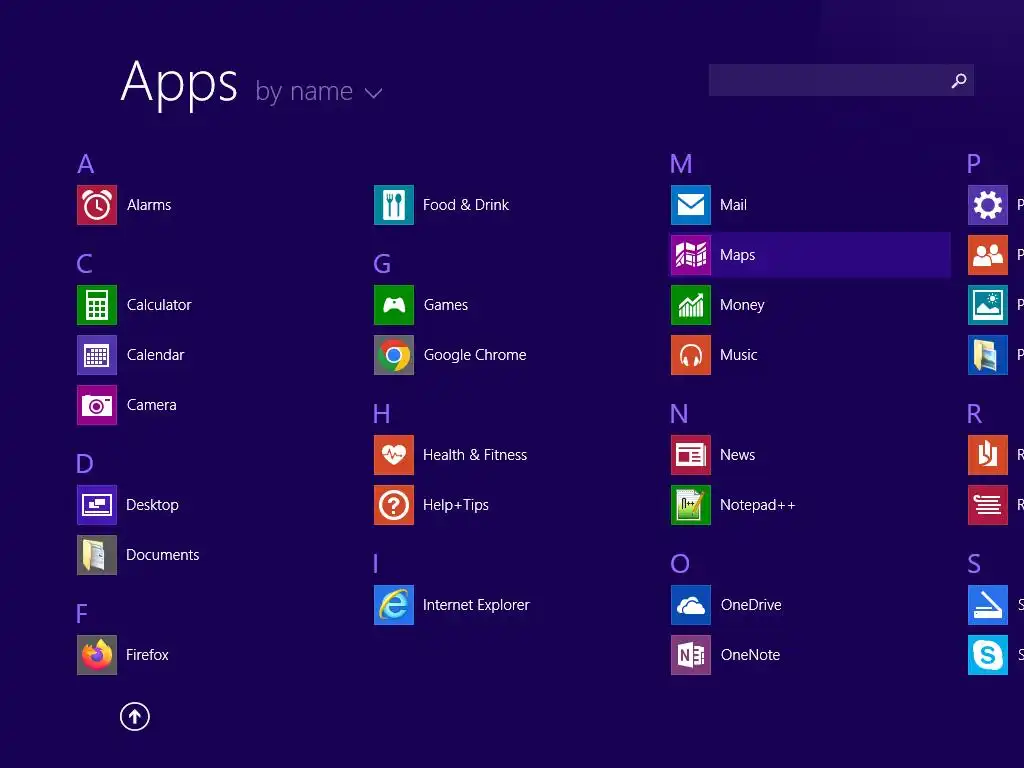Click the letter I group header
Screen dimensions: 1024x768
[x=376, y=564]
